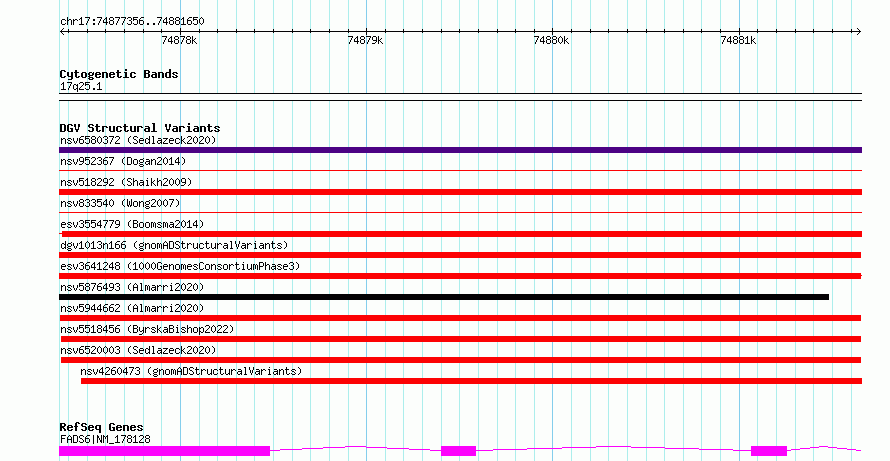Select variant label esv3554779 (Boomsma2014)

coord(132,224)
